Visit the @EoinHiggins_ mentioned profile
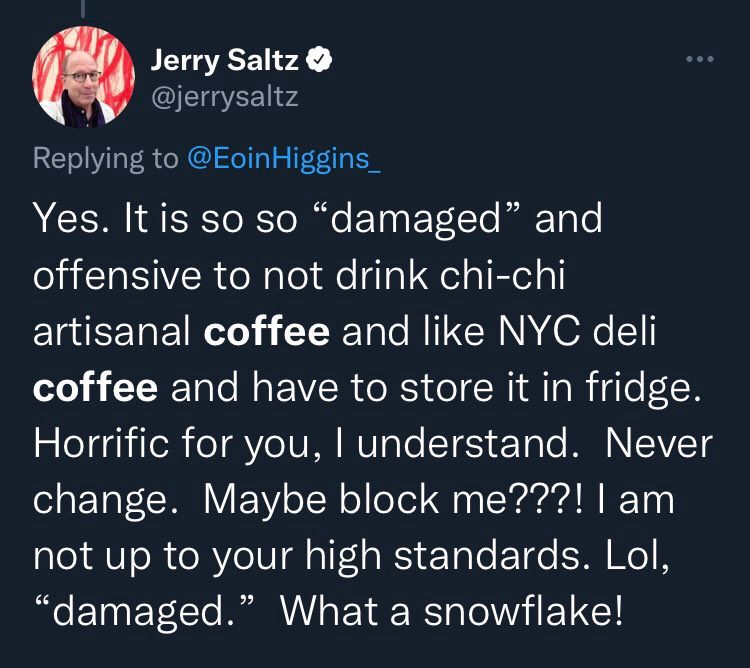 [284, 158]
